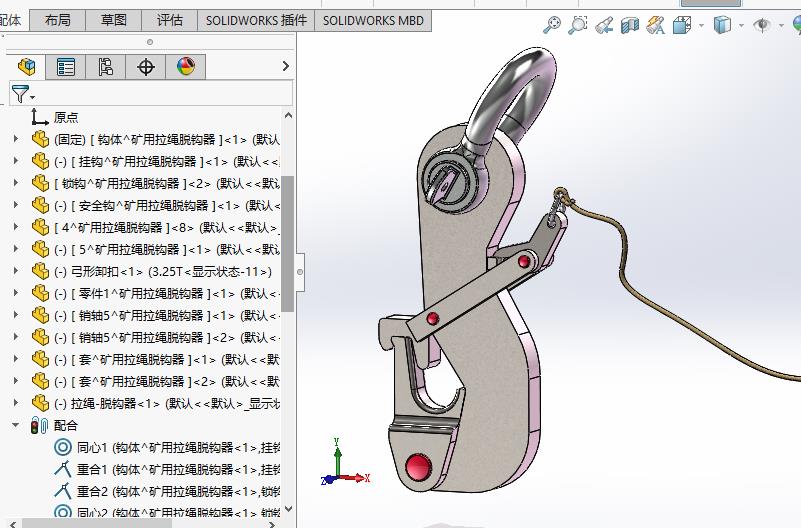This screenshot has height=528, width=801.
Task: Open View Orientation dropdown arrow
Action: click(x=701, y=26)
